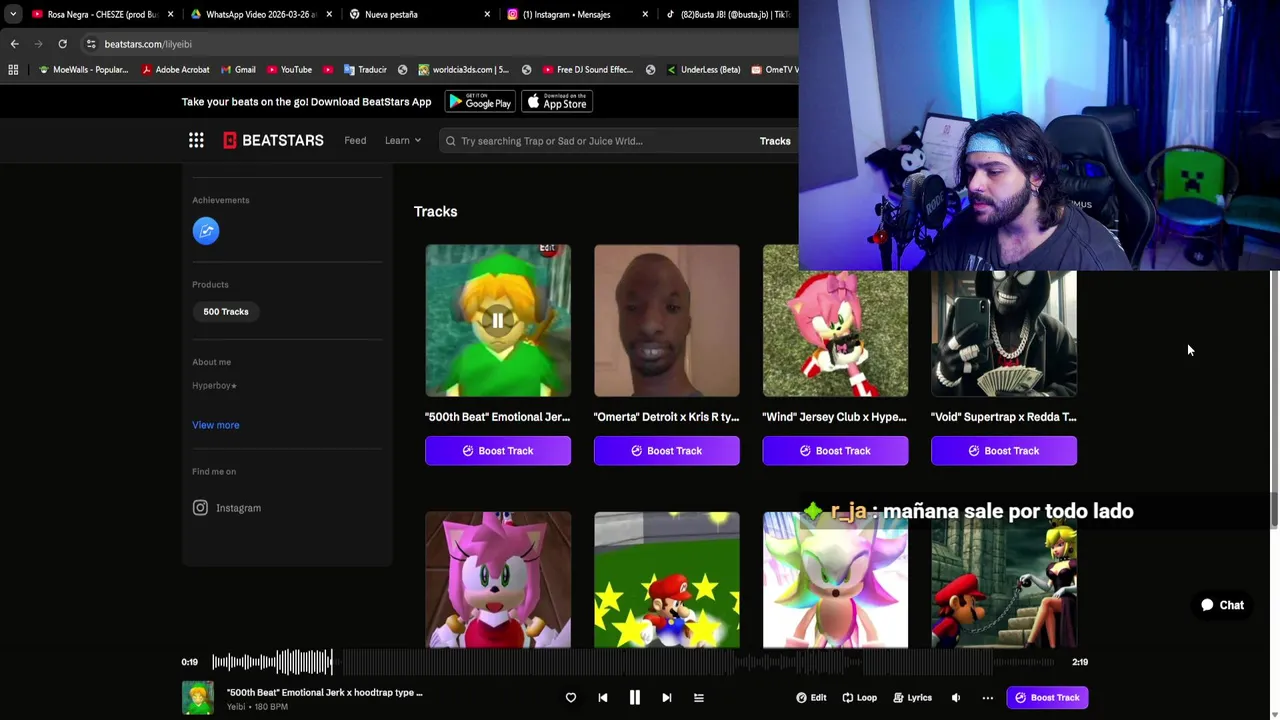Screen dimensions: 1280x720
Task: Open the Traducir bookmark
Action: (x=365, y=70)
